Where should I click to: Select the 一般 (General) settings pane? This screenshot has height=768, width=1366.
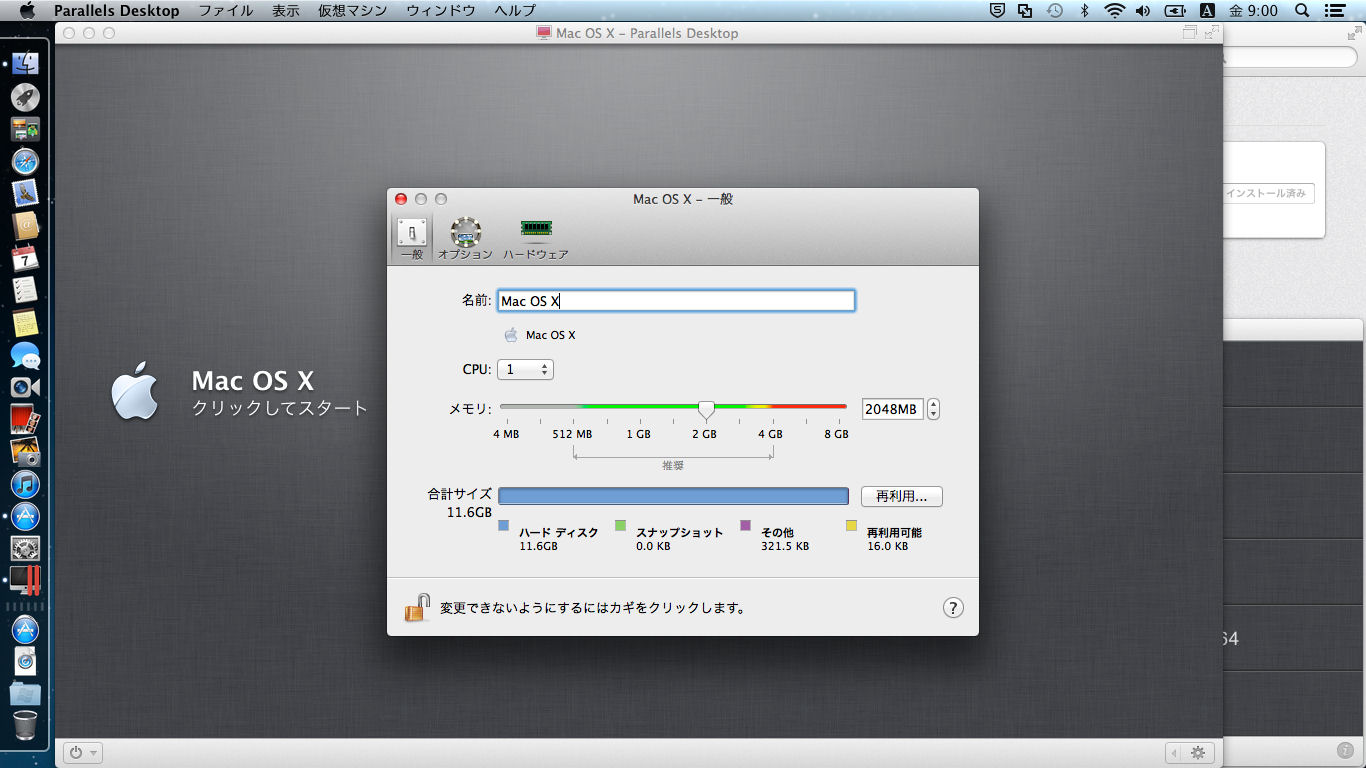pos(412,239)
